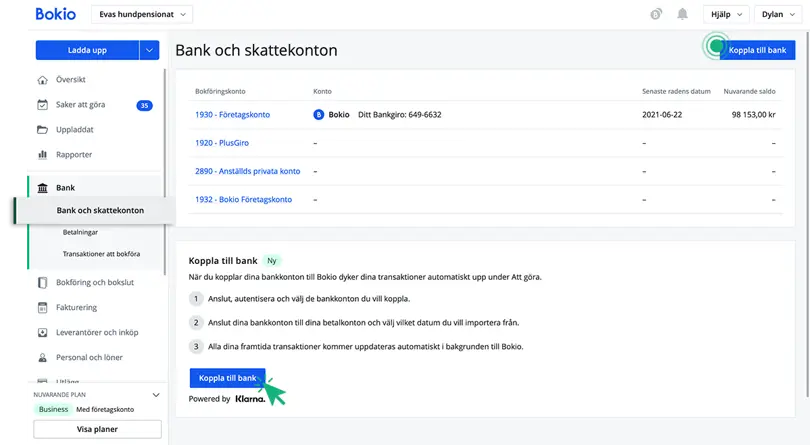
Task: Expand the Ladda upp arrow dropdown
Action: [x=149, y=50]
